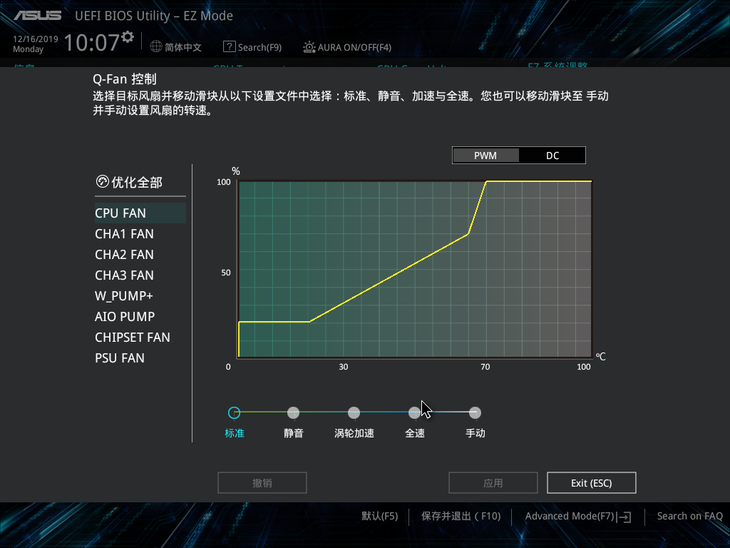This screenshot has height=548, width=730.
Task: Click the globe language icon
Action: click(x=156, y=47)
